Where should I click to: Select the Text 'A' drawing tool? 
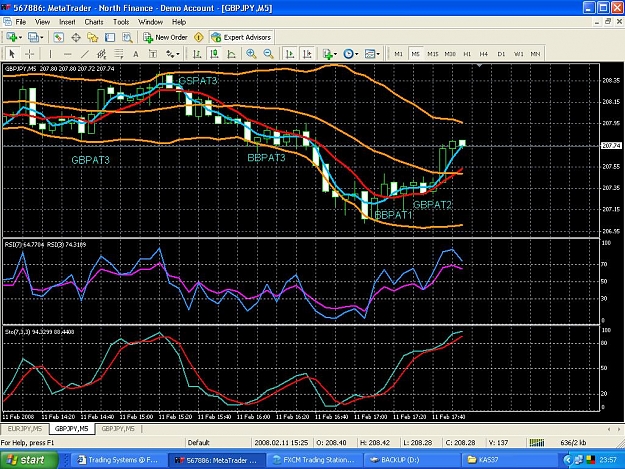click(x=136, y=54)
